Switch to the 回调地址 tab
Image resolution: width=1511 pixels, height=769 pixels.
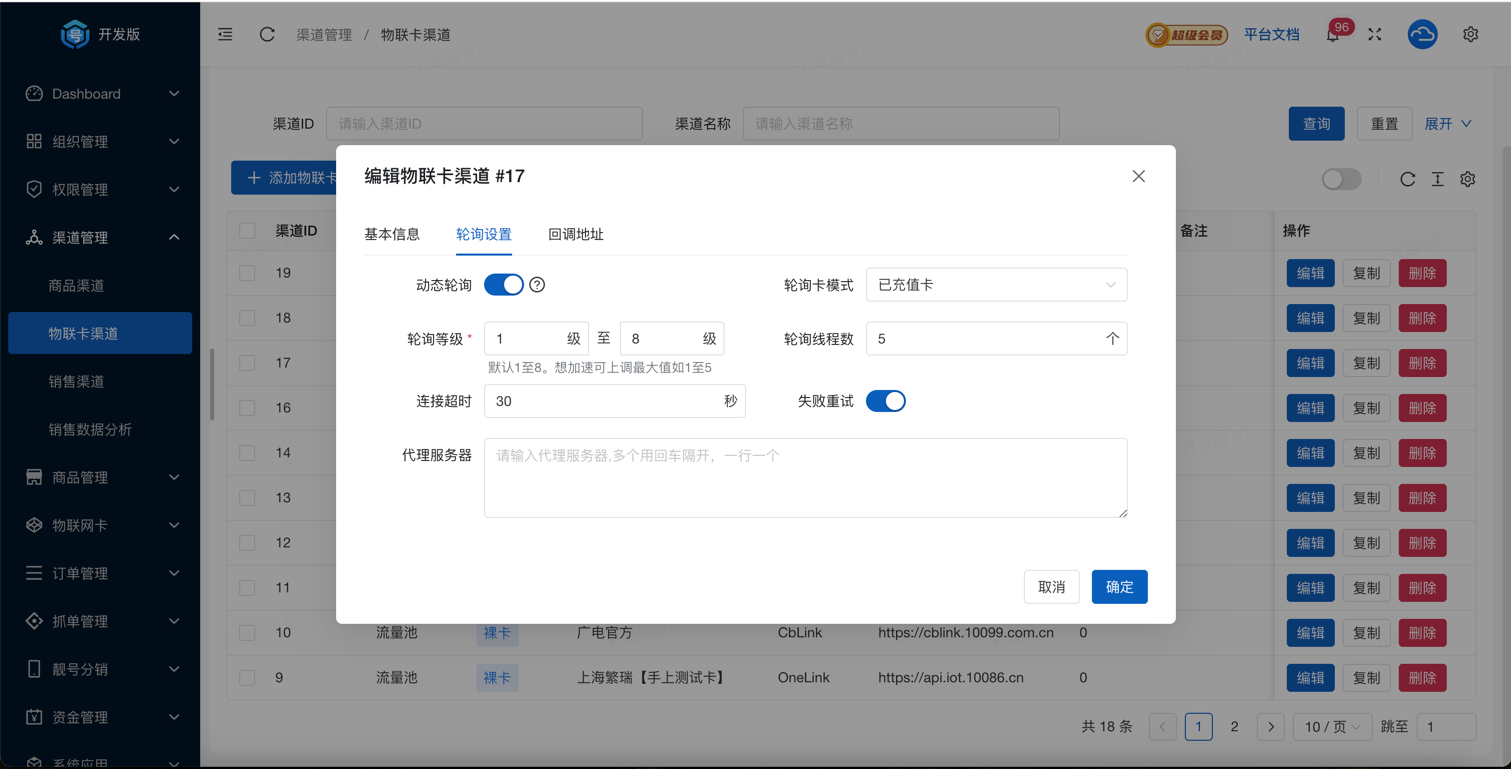[576, 234]
